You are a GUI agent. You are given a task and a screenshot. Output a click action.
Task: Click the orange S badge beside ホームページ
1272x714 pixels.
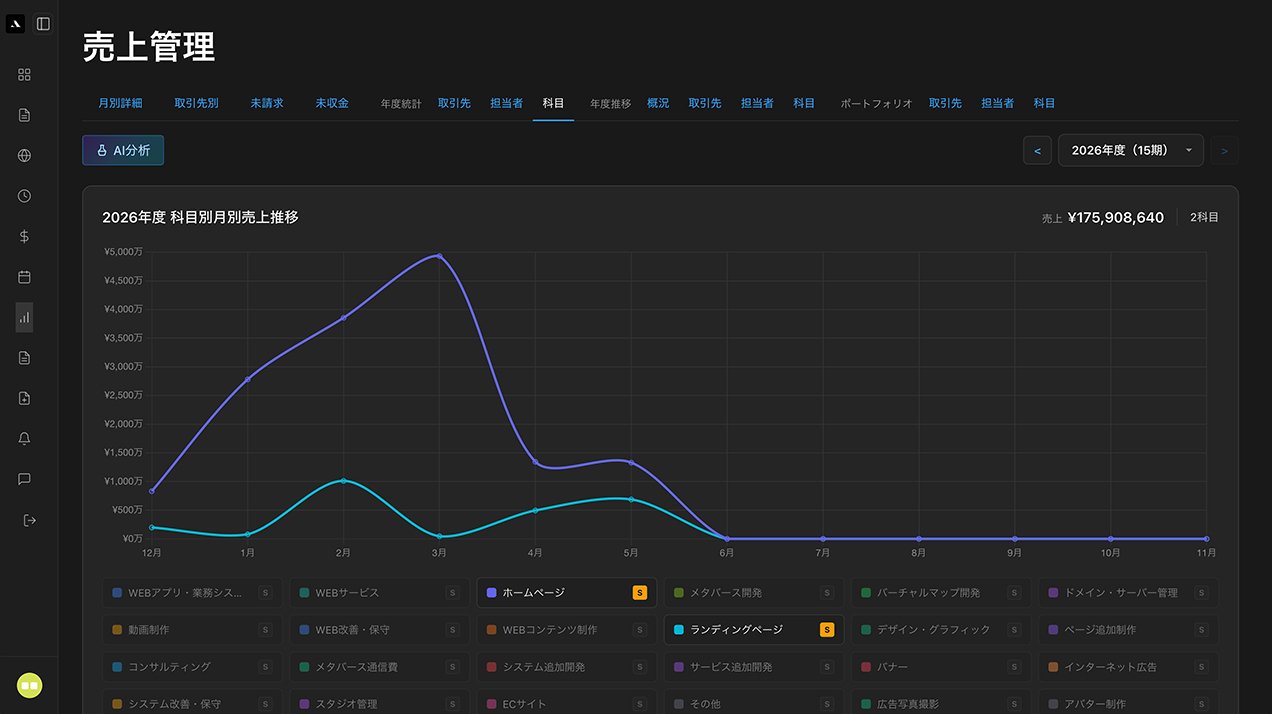point(640,593)
